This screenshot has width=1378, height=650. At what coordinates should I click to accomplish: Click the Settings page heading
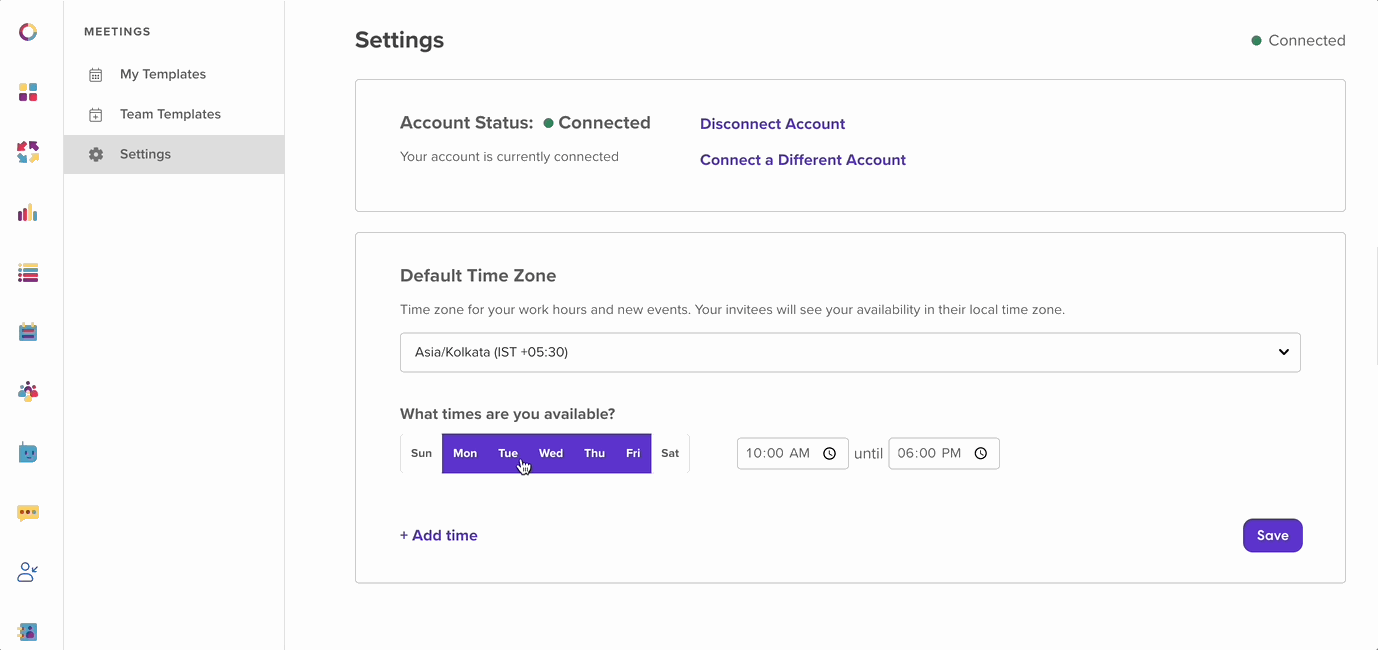(x=399, y=40)
